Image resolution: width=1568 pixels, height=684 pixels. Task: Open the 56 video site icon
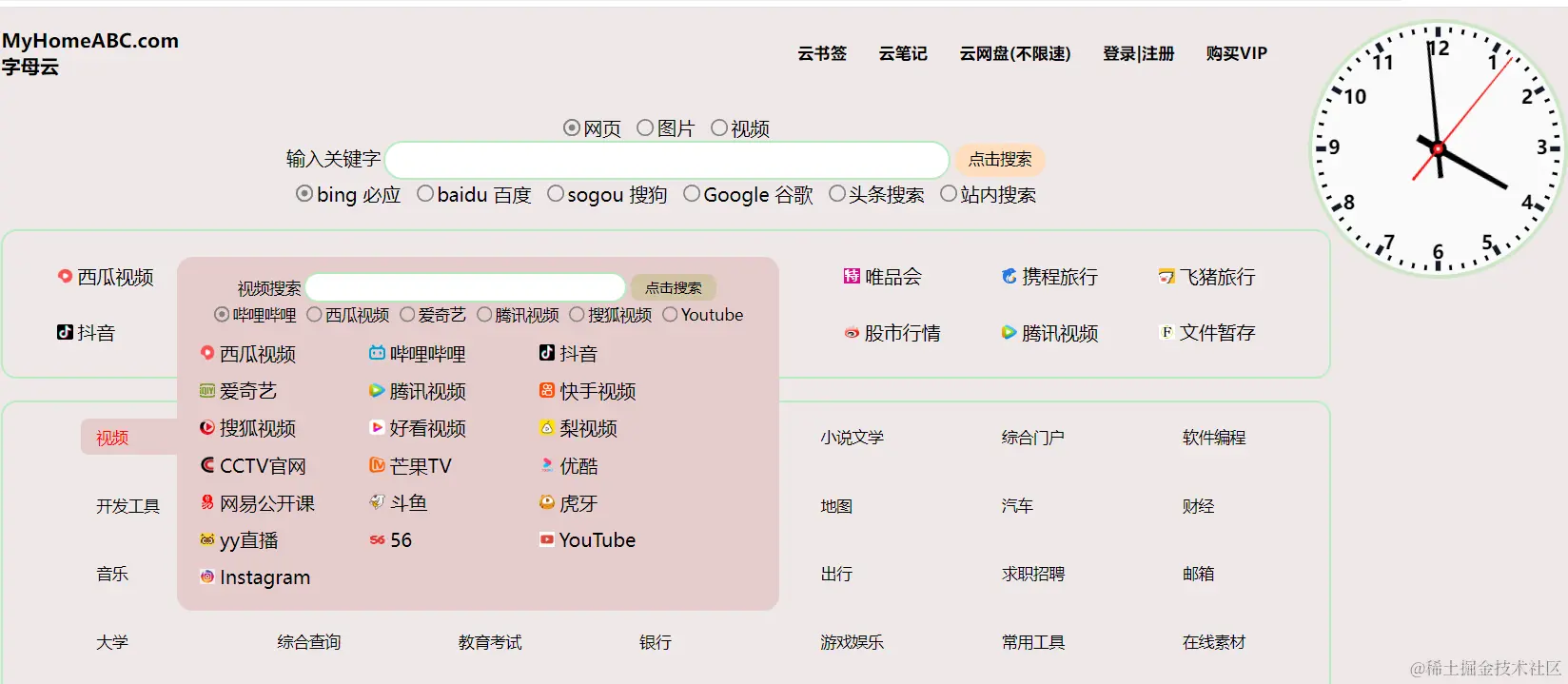click(x=377, y=539)
